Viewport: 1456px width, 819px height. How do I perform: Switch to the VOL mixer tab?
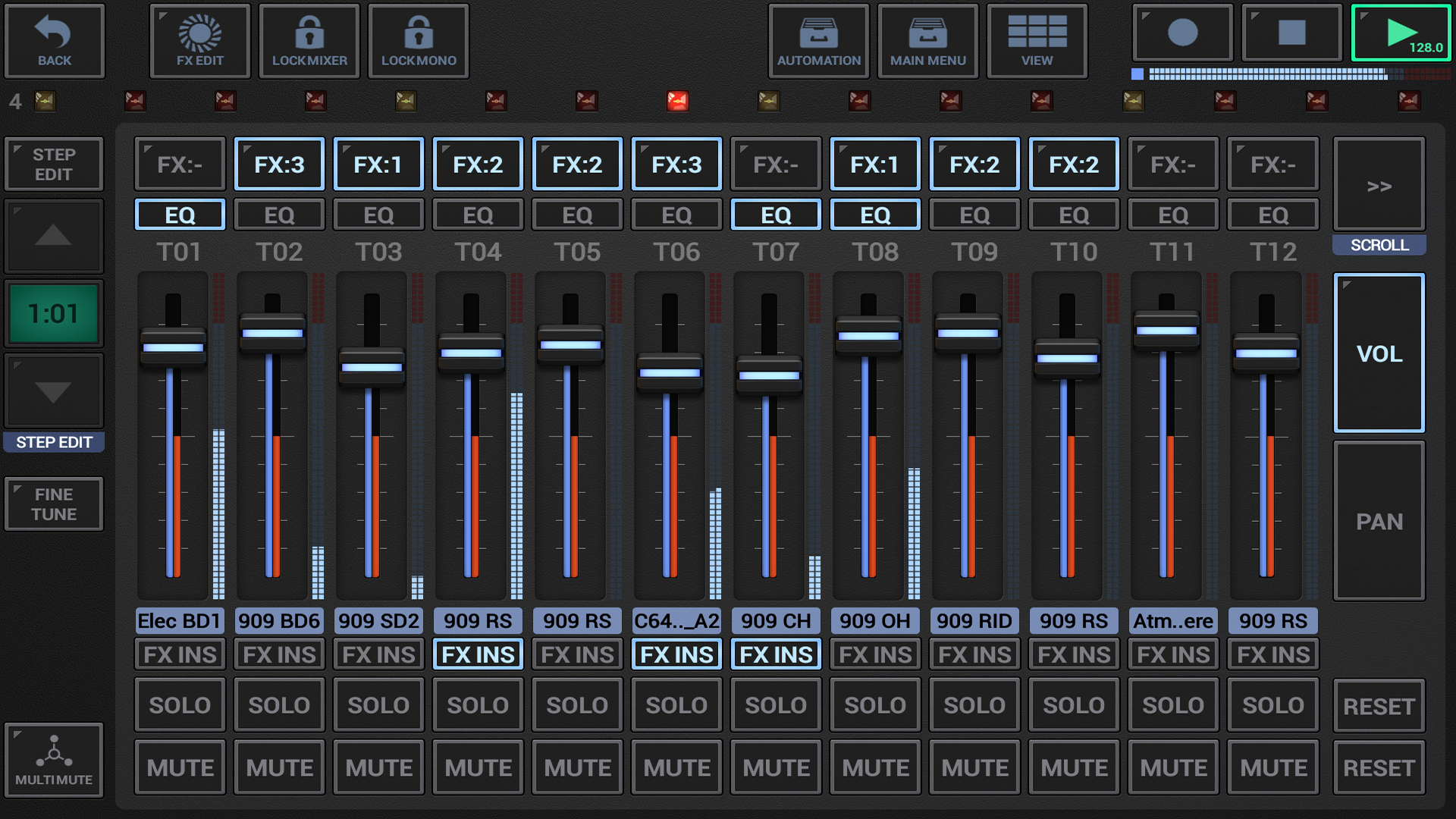[1379, 353]
